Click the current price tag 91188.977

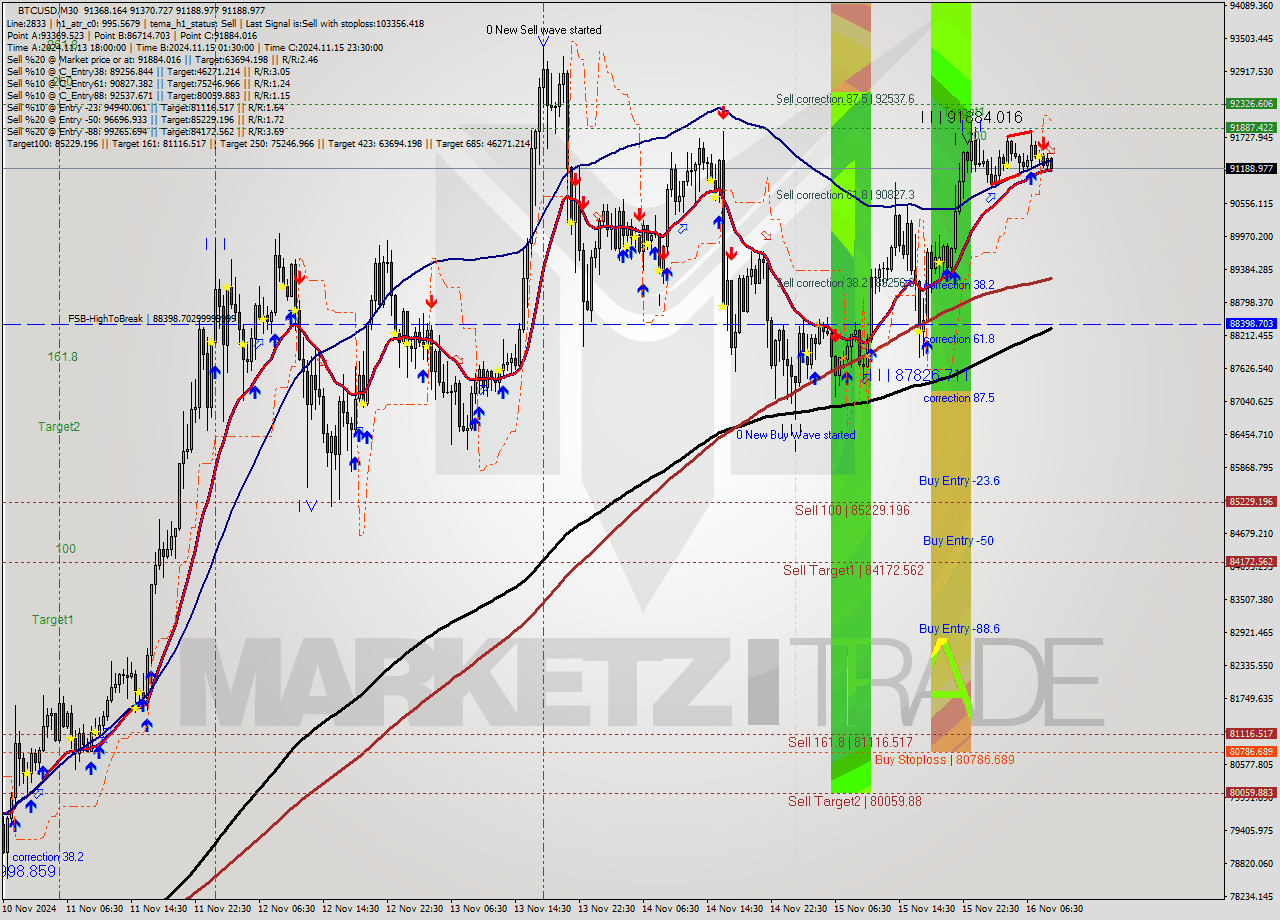point(1251,169)
